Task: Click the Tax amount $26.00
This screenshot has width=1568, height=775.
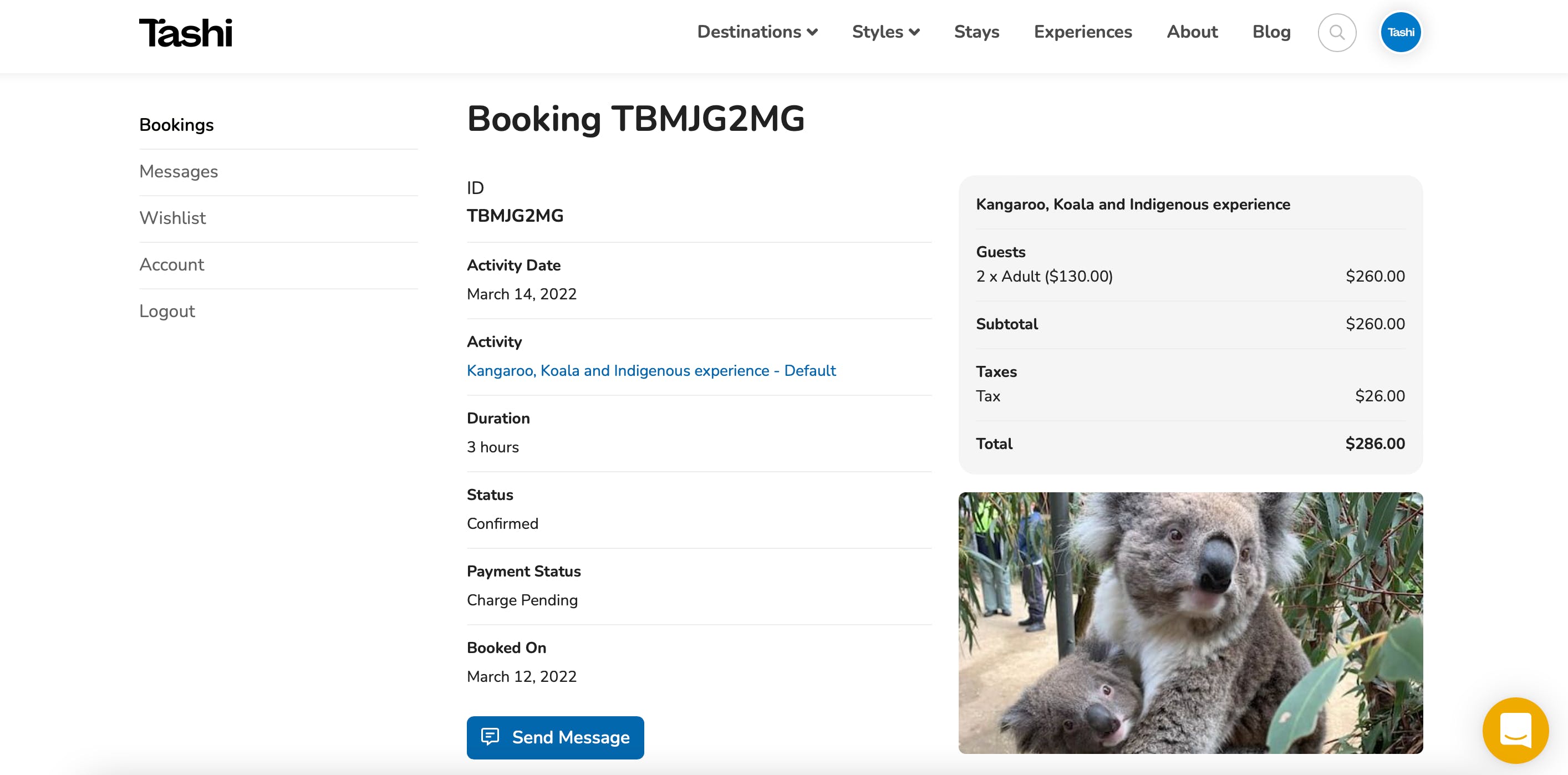Action: [x=1380, y=396]
